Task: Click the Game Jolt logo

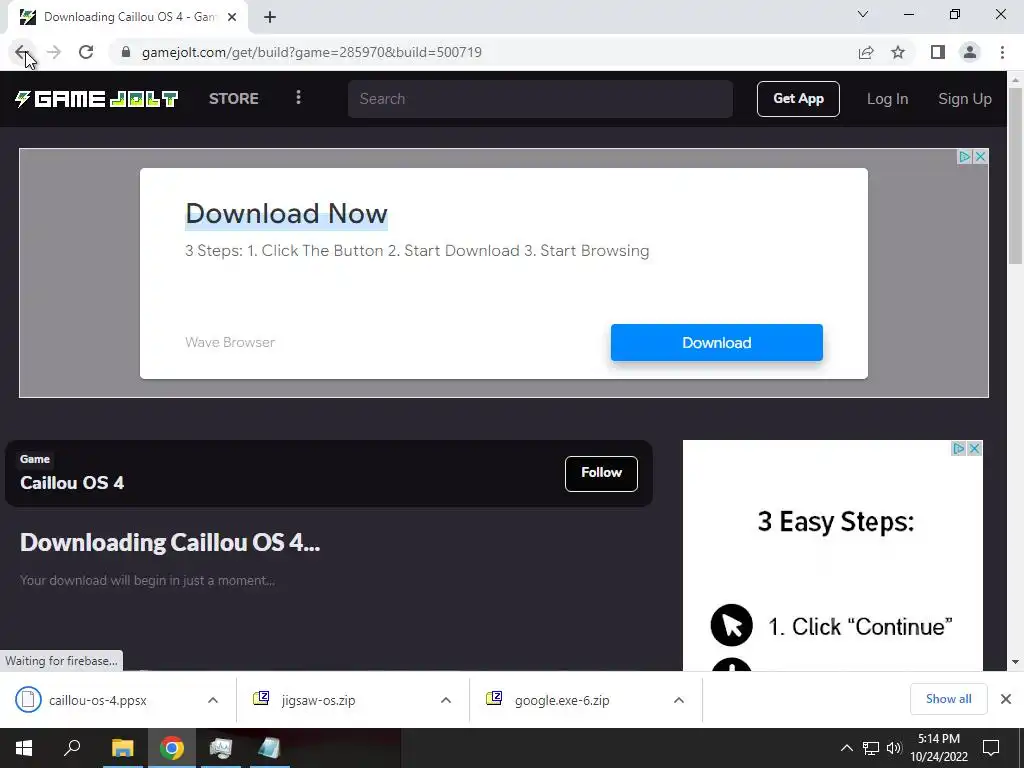Action: (97, 99)
